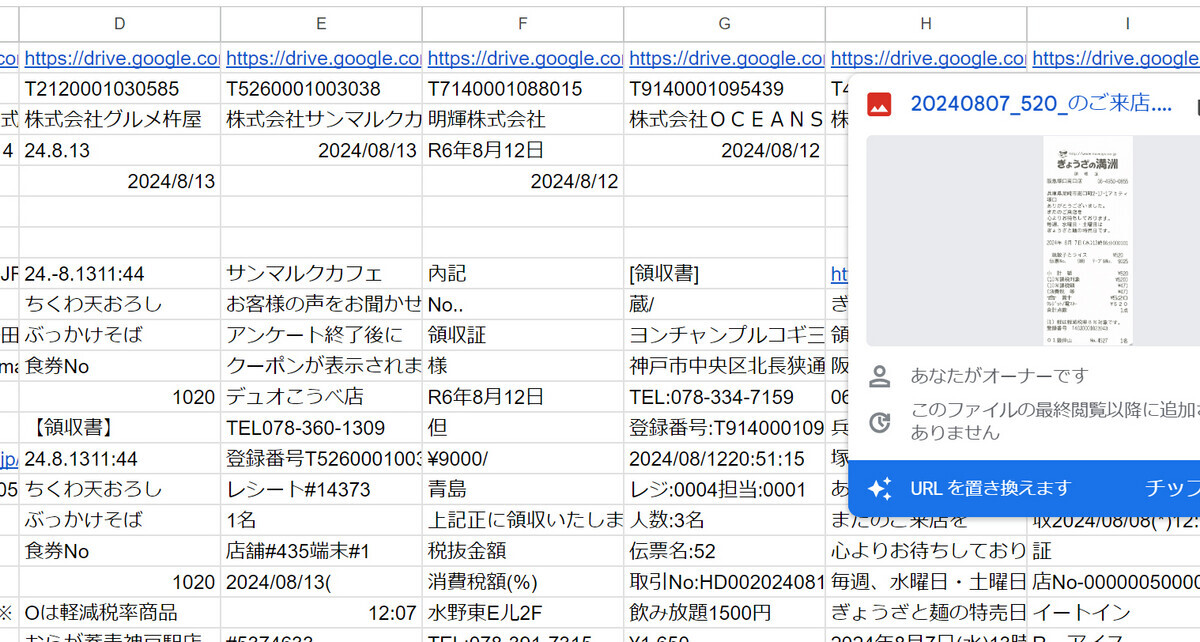Open the drive.google link in column H
This screenshot has width=1200, height=642.
coord(928,58)
